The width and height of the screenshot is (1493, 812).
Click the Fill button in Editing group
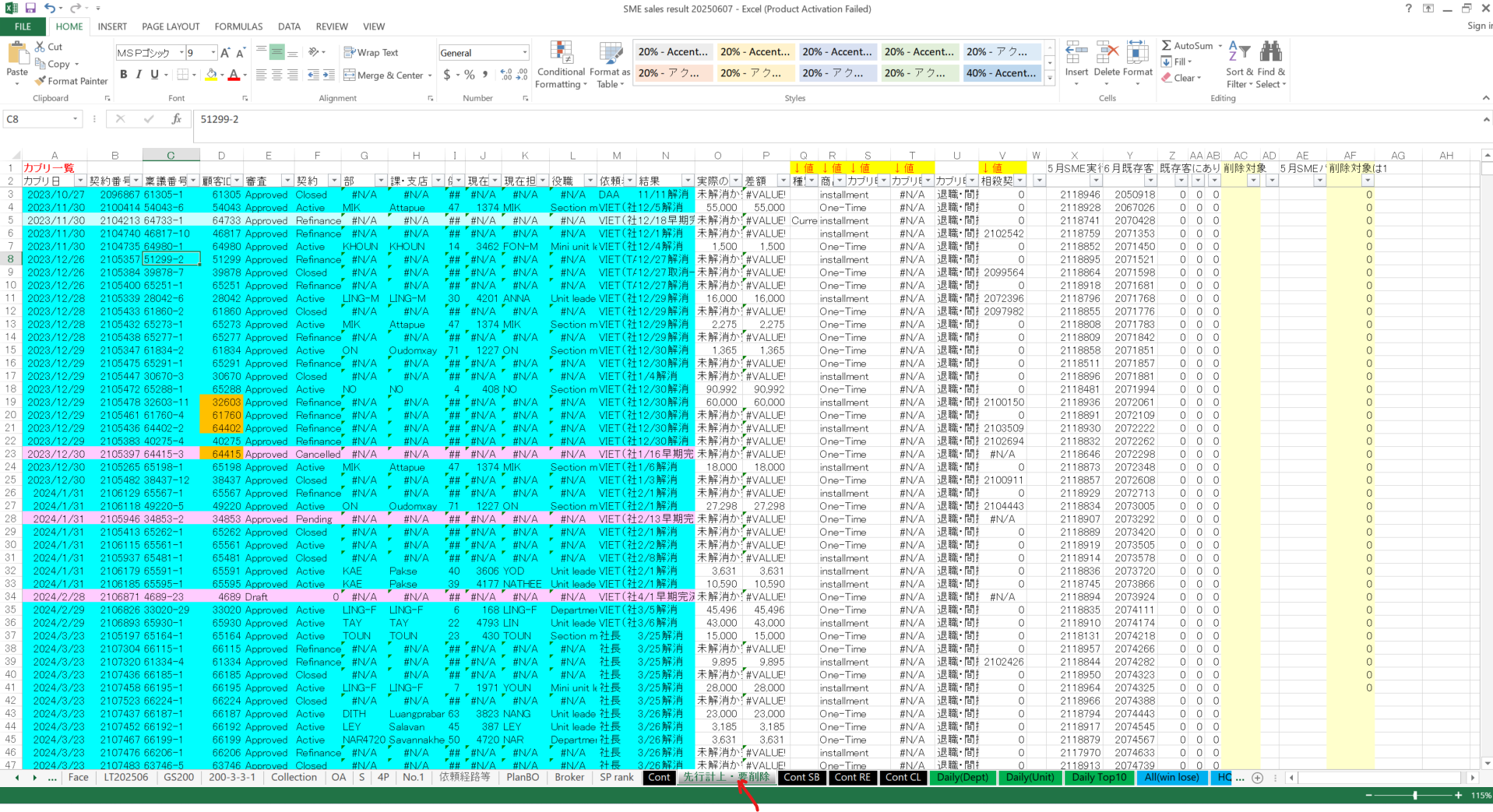[x=1177, y=62]
